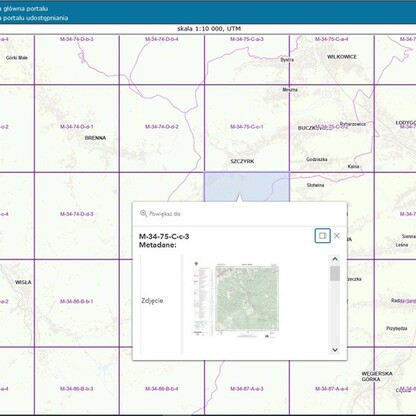
Task: Click the popup title M-34-75-C-c-3
Action: pos(164,236)
